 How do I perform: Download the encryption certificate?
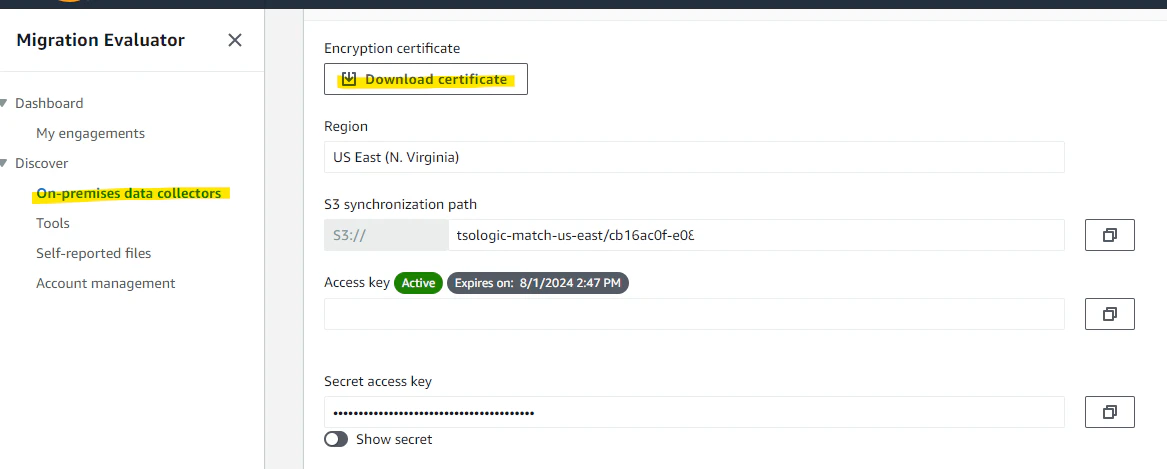426,79
